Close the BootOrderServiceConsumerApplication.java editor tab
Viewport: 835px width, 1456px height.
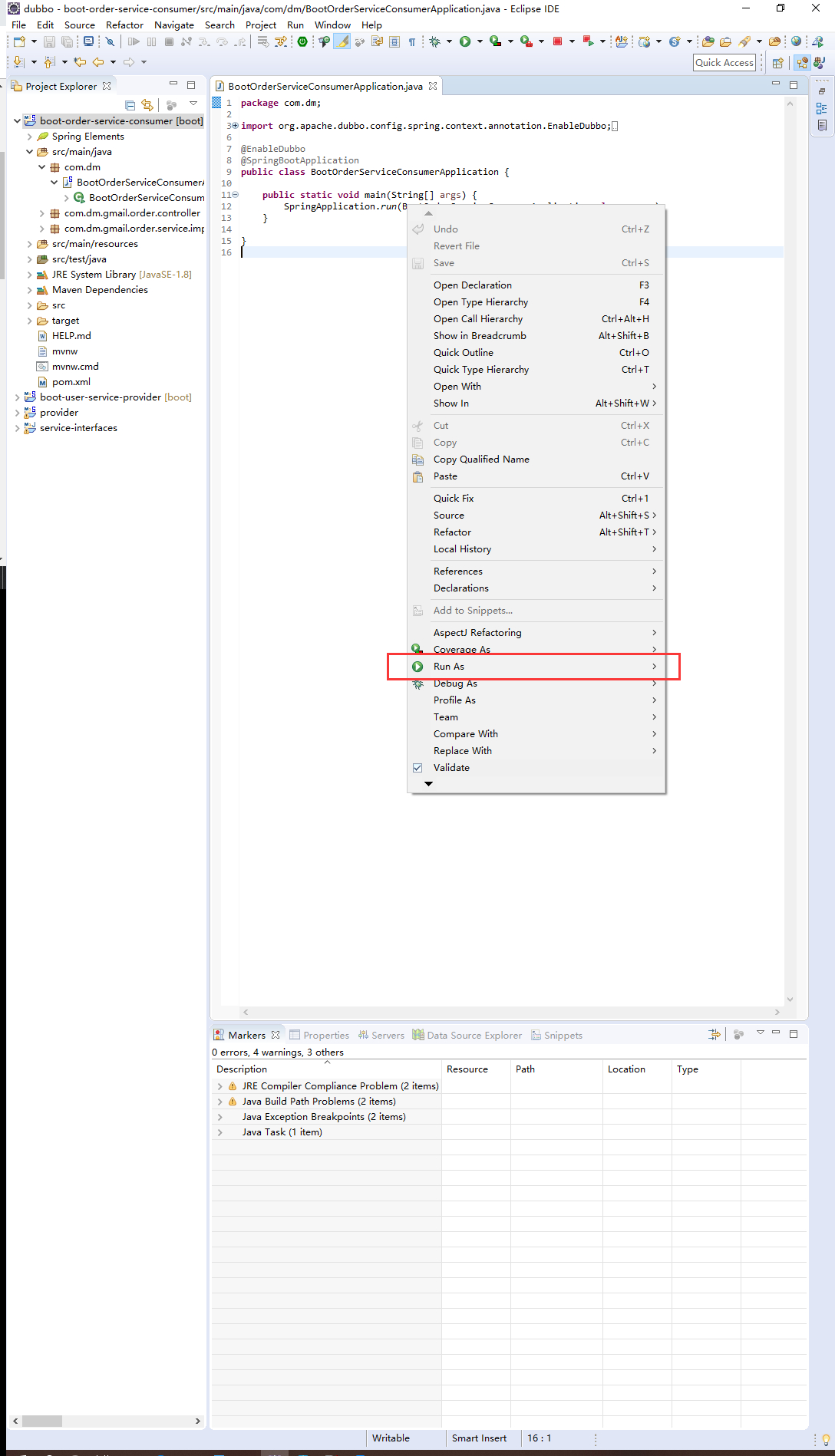pyautogui.click(x=433, y=86)
